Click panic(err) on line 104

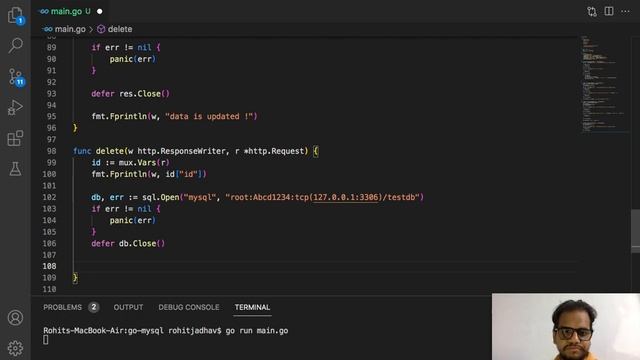click(133, 220)
